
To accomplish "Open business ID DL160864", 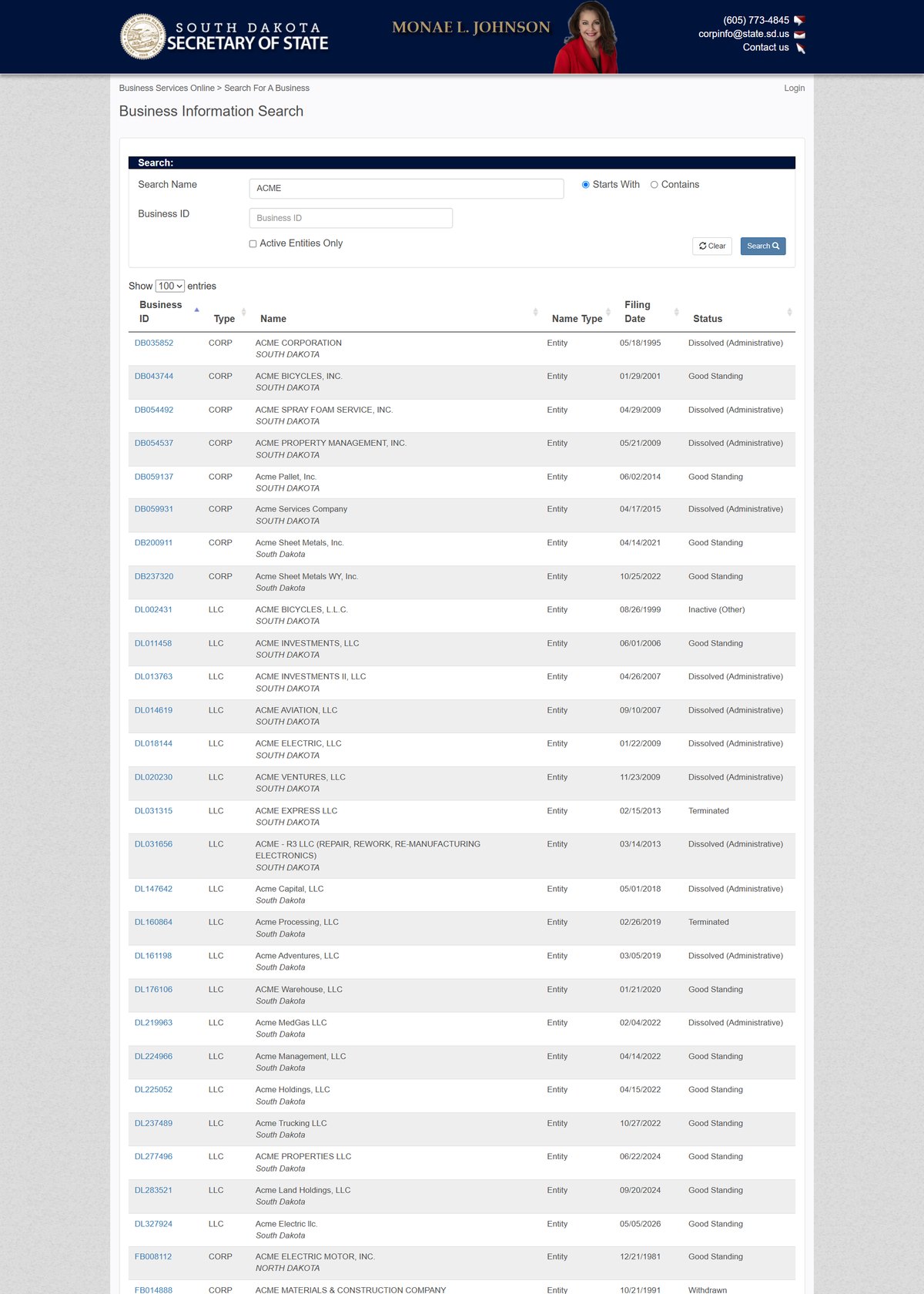I will point(153,922).
